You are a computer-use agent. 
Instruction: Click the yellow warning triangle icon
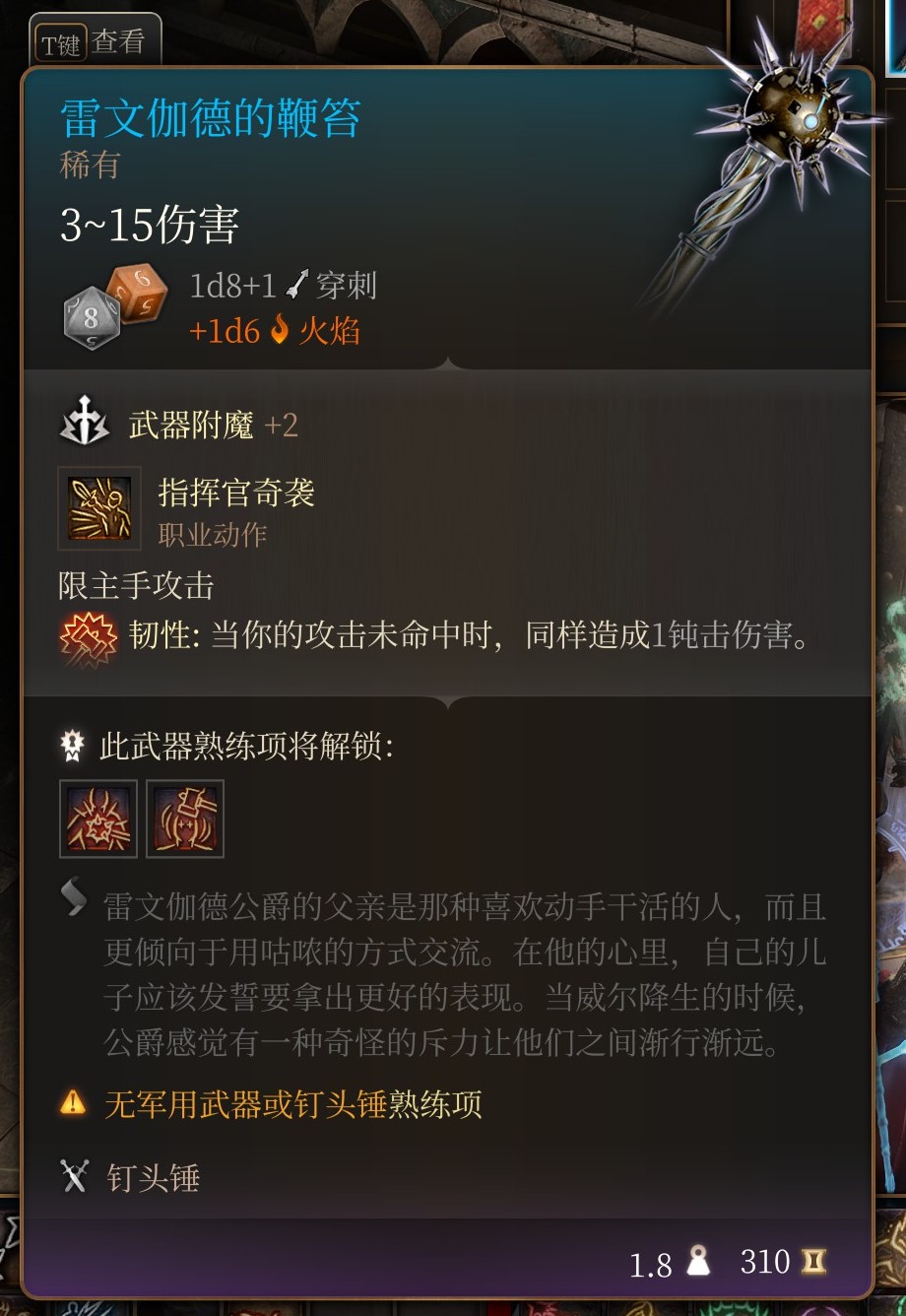(x=74, y=1101)
